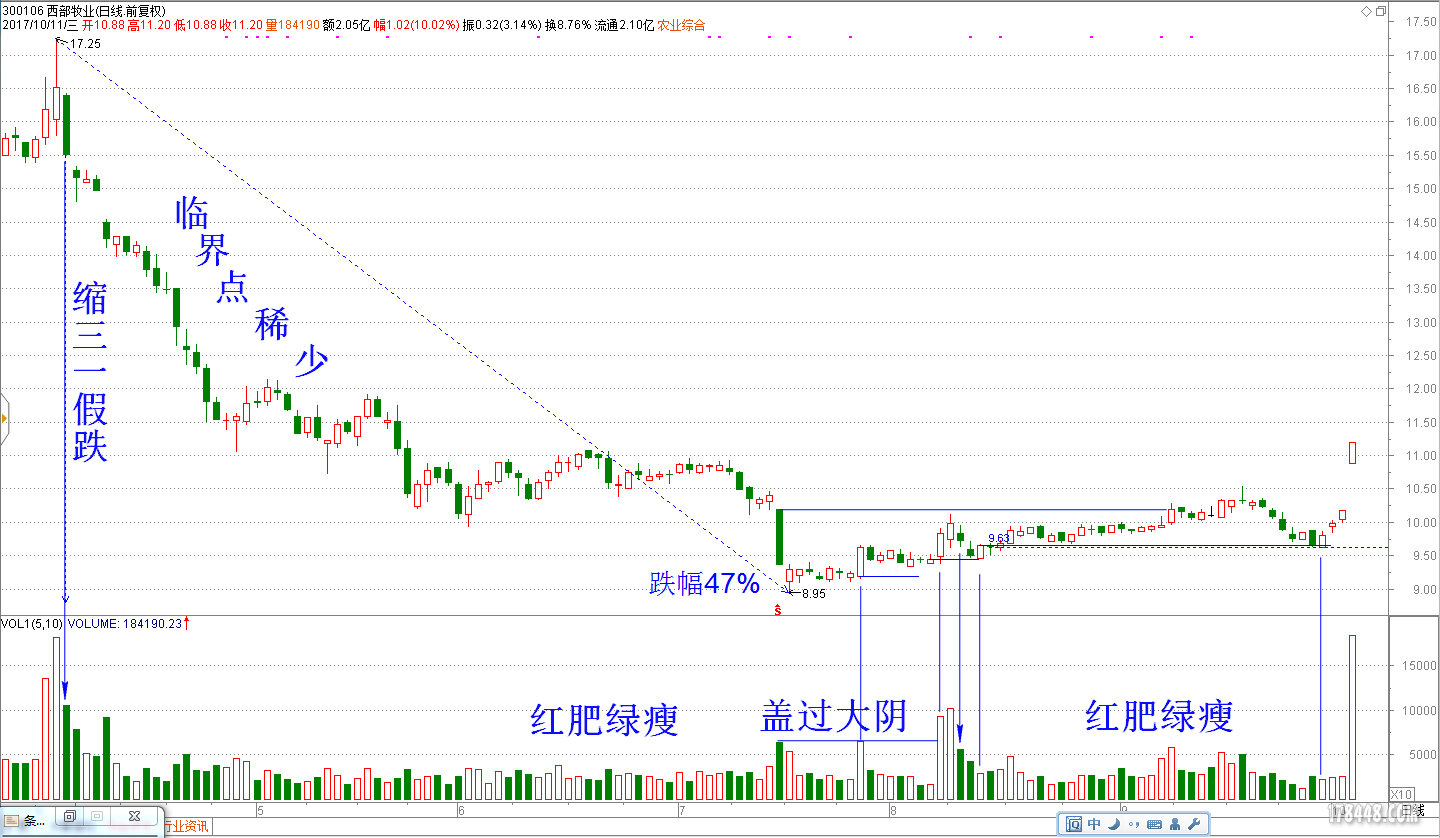
Task: Click the 日线 period label at bottom-right
Action: coord(1412,809)
